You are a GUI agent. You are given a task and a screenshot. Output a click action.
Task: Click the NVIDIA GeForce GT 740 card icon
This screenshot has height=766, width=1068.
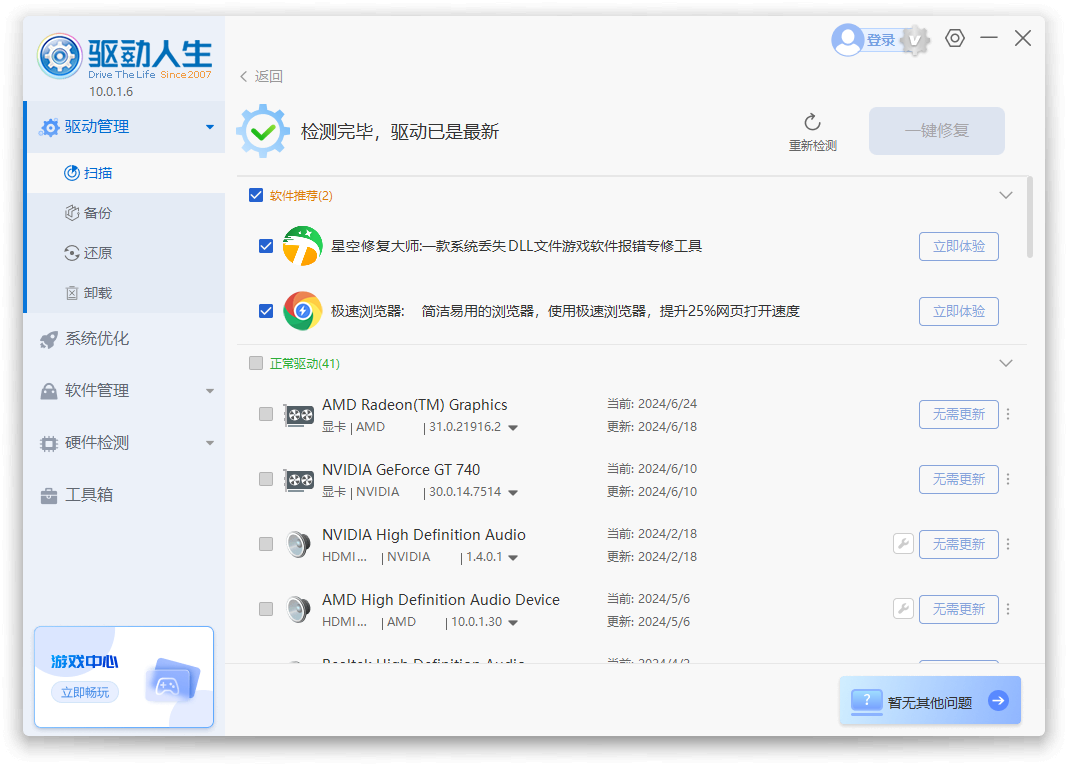[298, 480]
